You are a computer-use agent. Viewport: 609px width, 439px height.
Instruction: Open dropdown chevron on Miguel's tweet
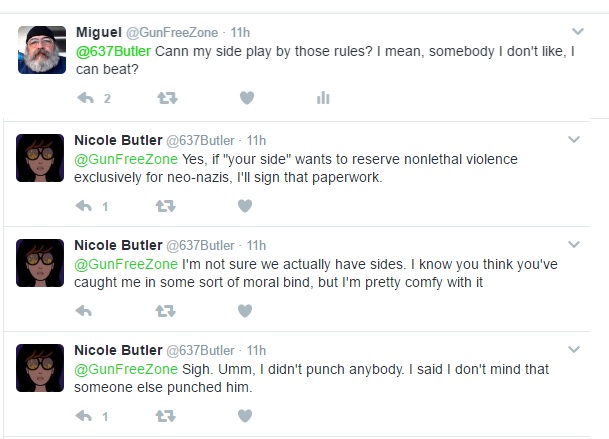pos(578,31)
